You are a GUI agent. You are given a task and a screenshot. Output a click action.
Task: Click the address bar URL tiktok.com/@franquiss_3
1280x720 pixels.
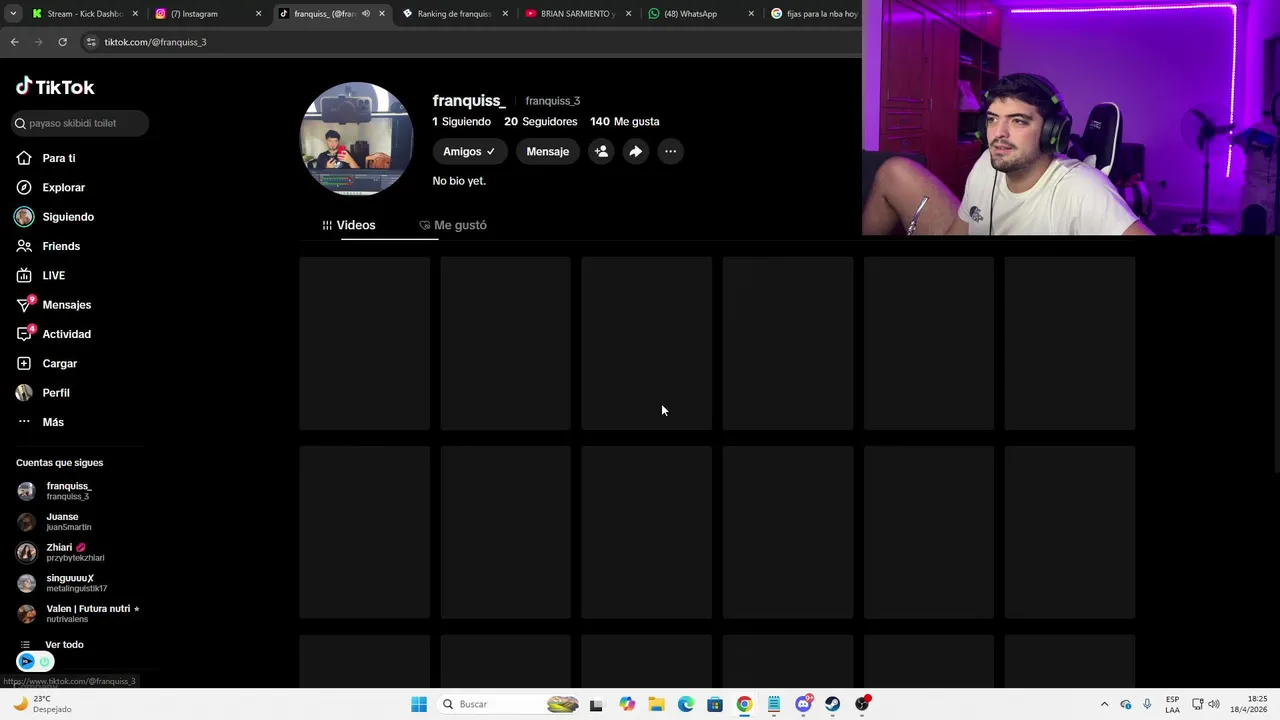[x=155, y=42]
